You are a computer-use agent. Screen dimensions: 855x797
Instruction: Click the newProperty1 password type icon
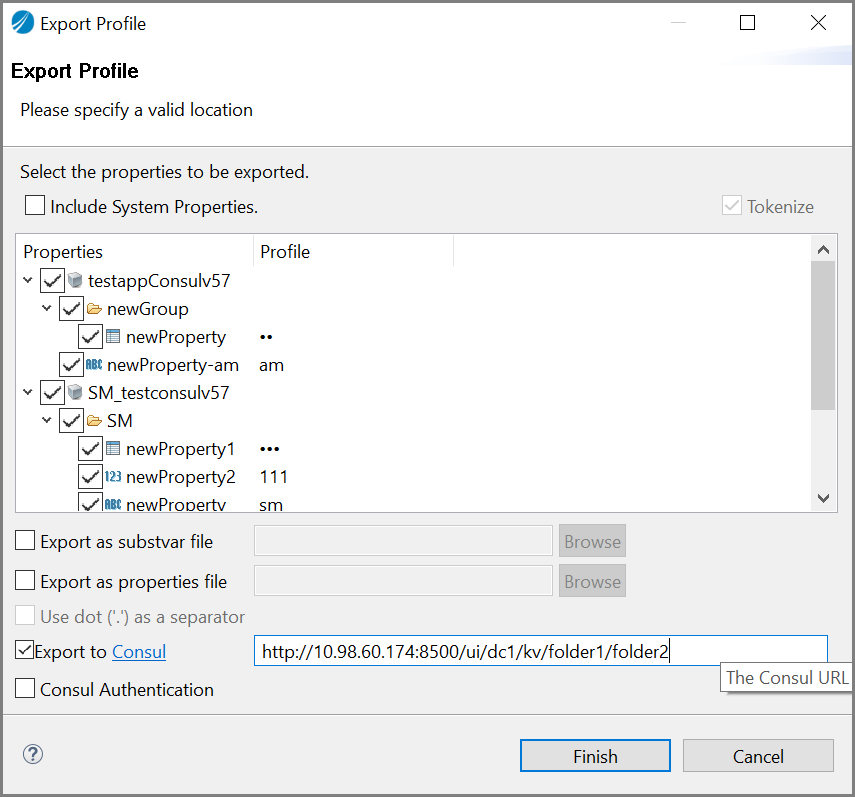pos(114,449)
